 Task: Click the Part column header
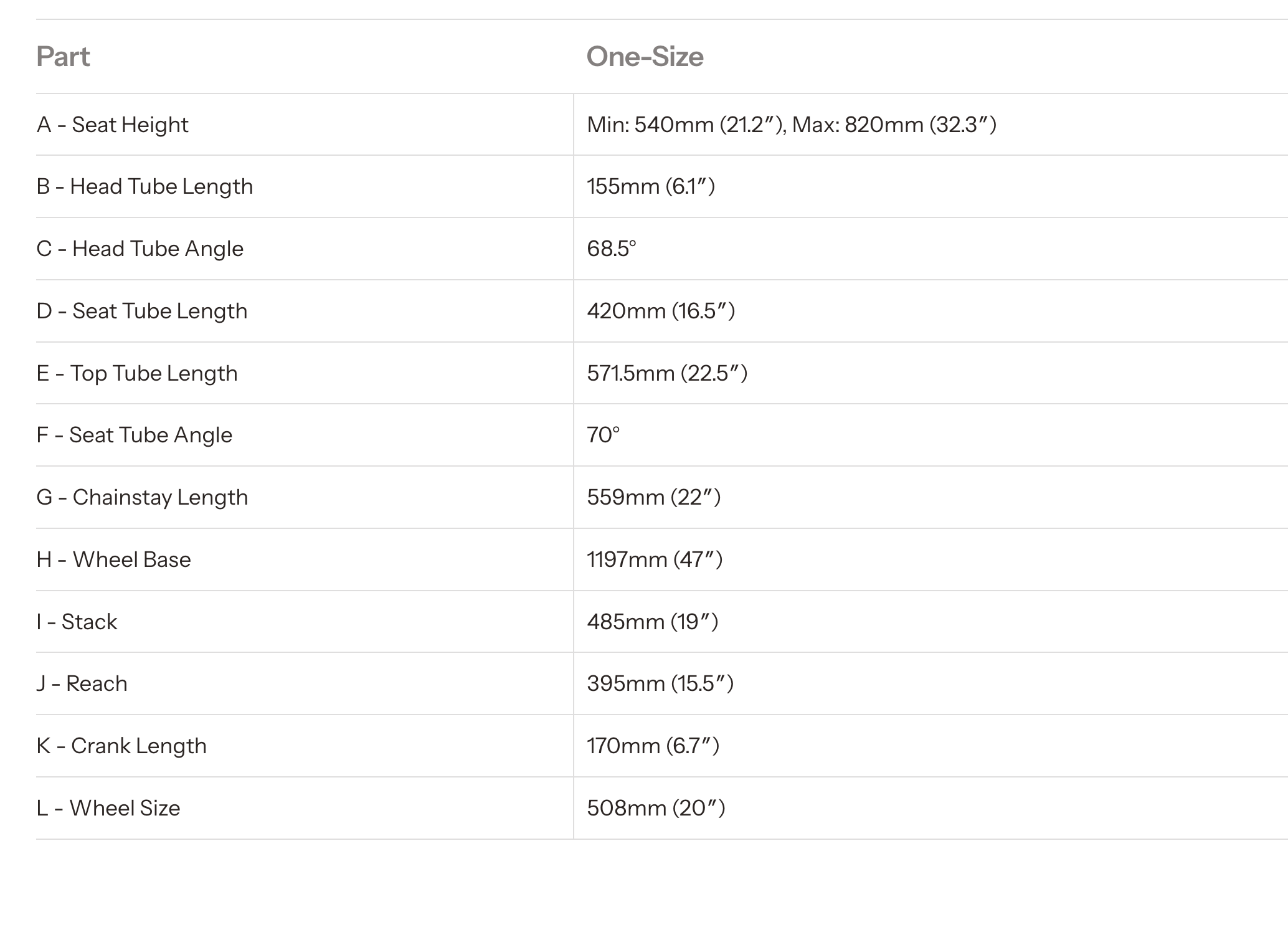click(63, 57)
